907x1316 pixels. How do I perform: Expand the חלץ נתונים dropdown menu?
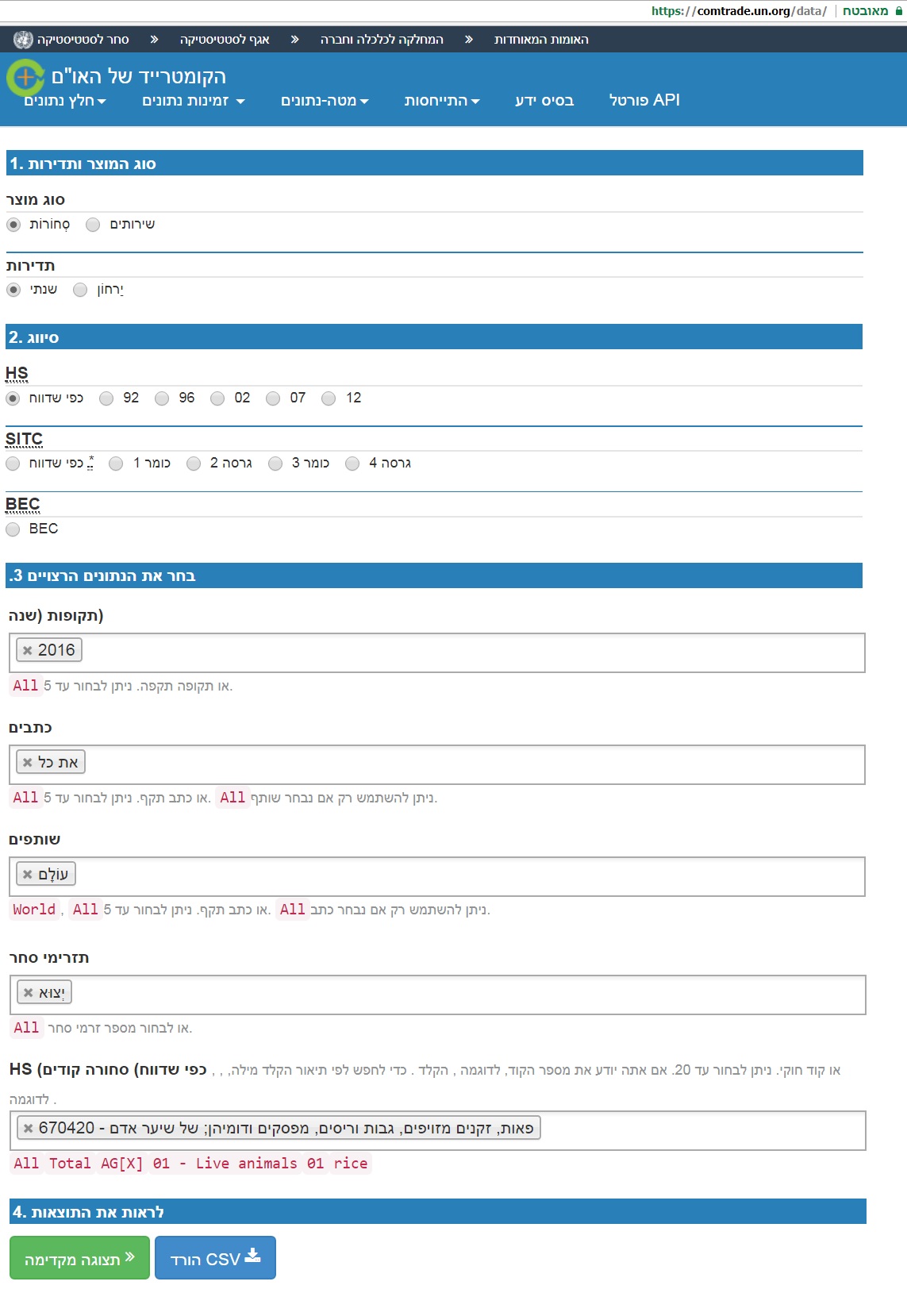65,101
